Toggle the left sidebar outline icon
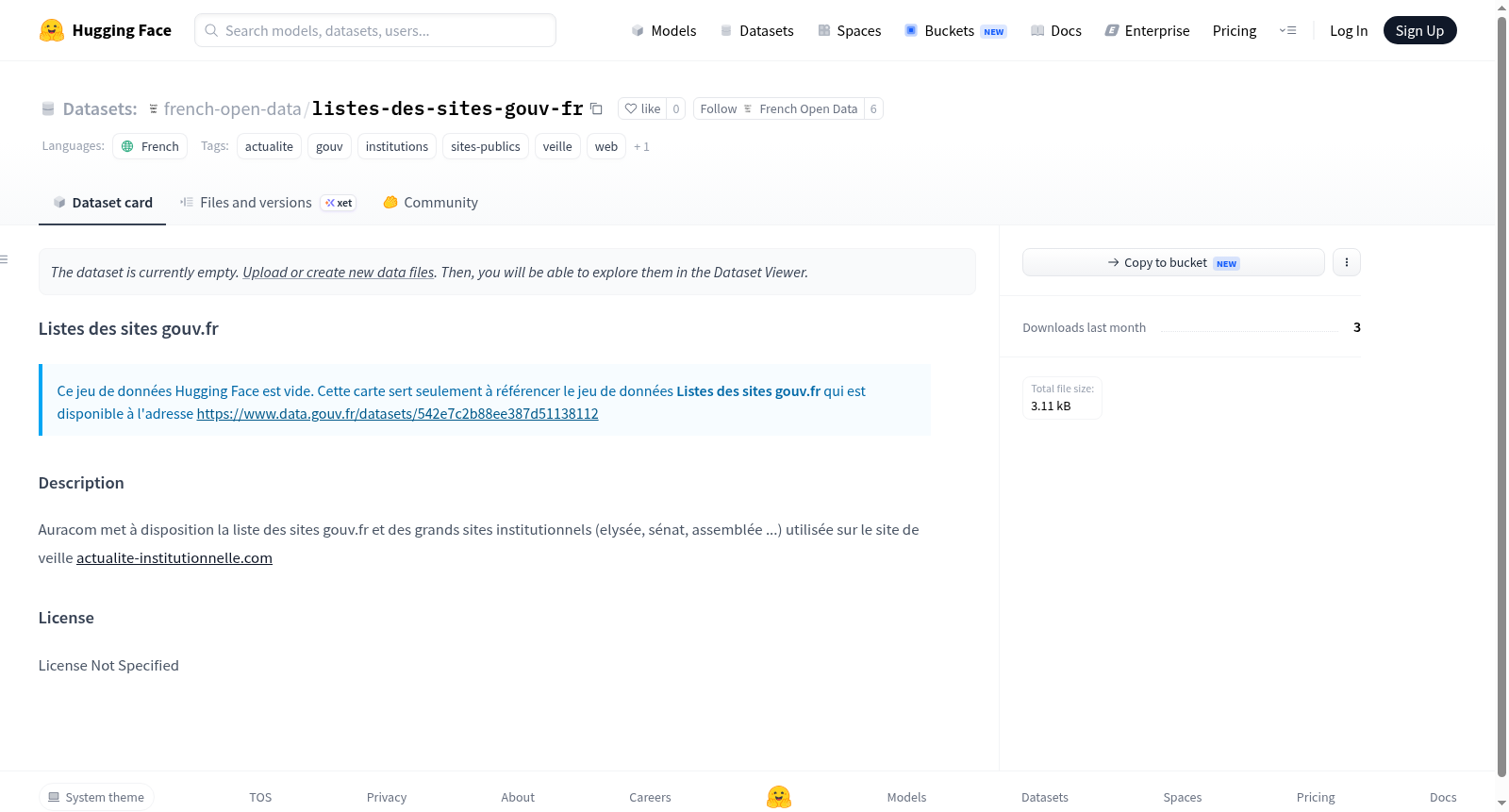 [x=5, y=259]
